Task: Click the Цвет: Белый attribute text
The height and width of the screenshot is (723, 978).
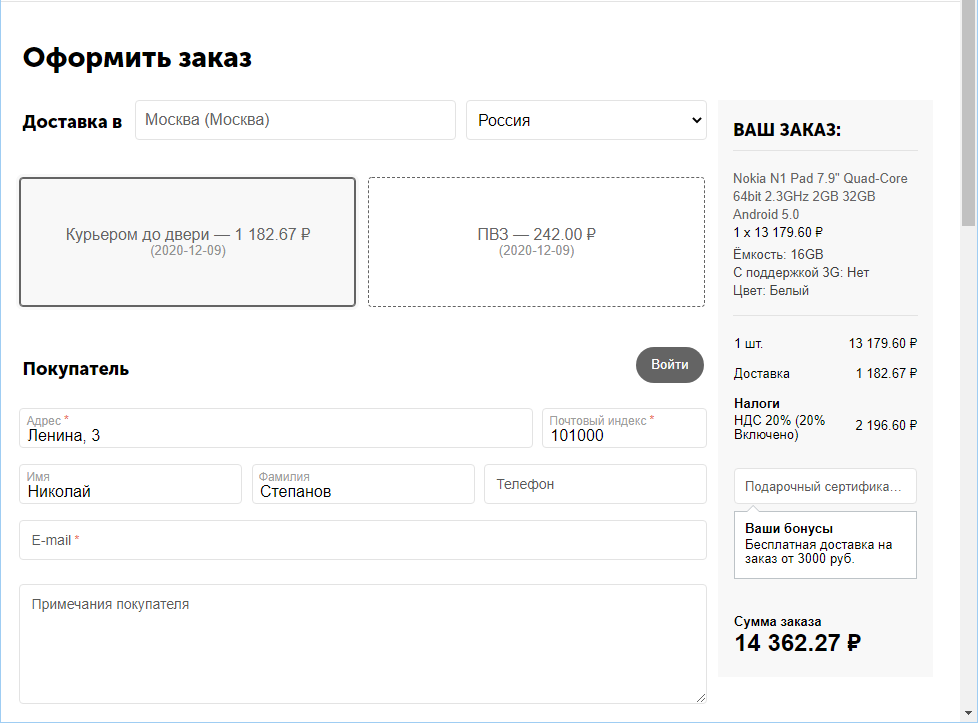Action: pyautogui.click(x=771, y=291)
